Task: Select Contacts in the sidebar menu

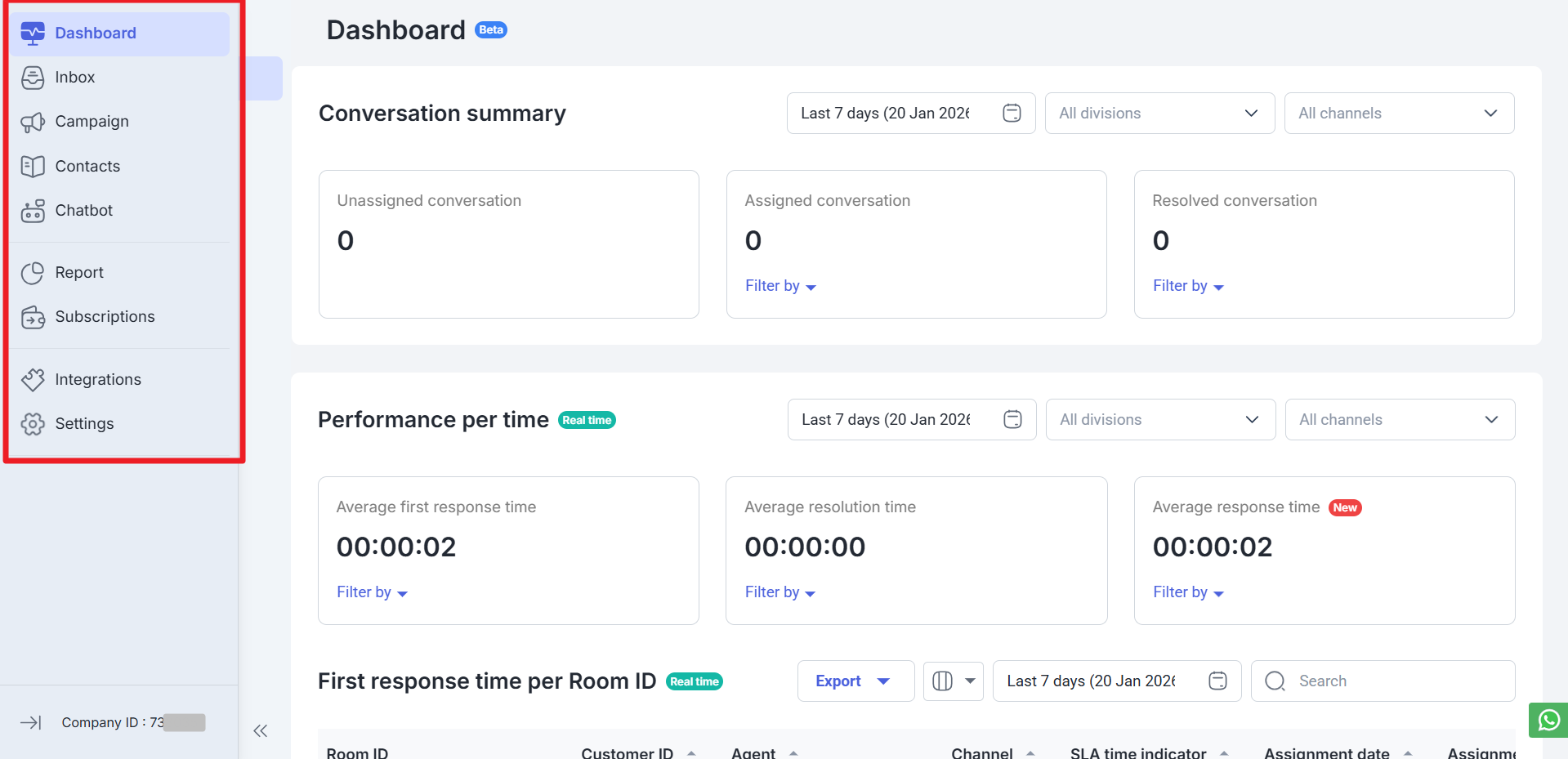Action: click(87, 167)
